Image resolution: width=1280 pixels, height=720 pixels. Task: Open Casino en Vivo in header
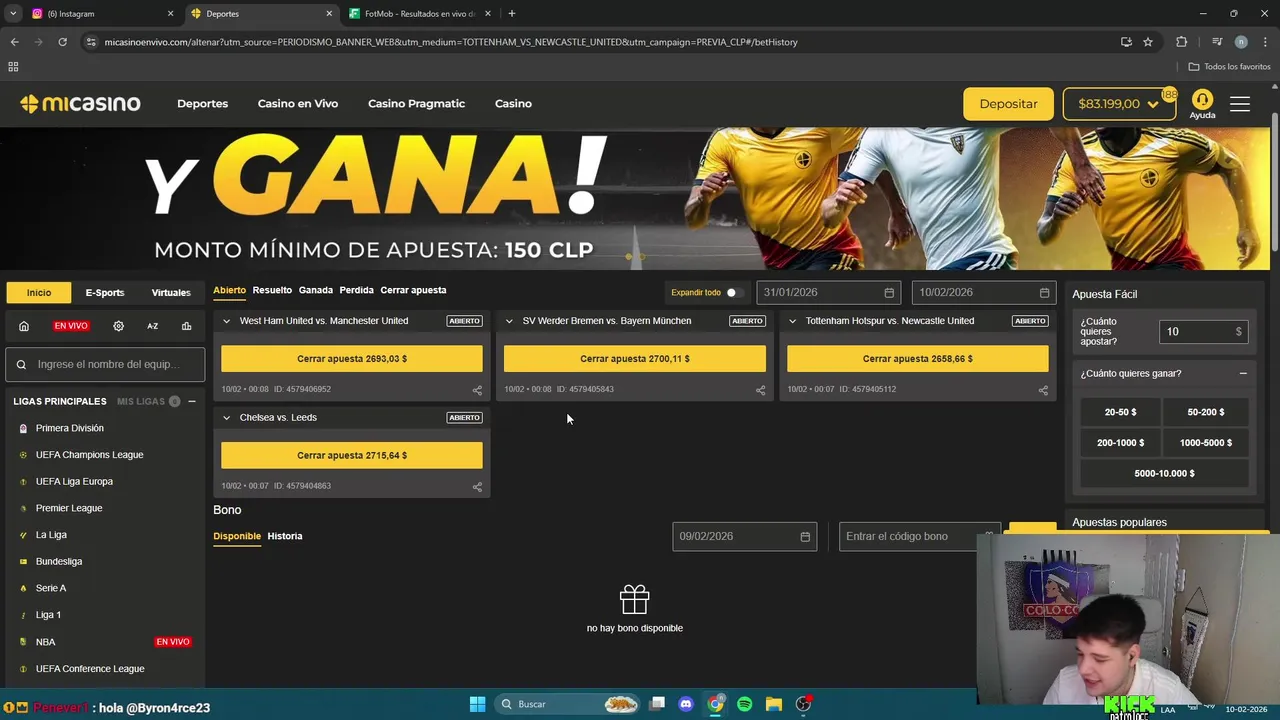(298, 104)
